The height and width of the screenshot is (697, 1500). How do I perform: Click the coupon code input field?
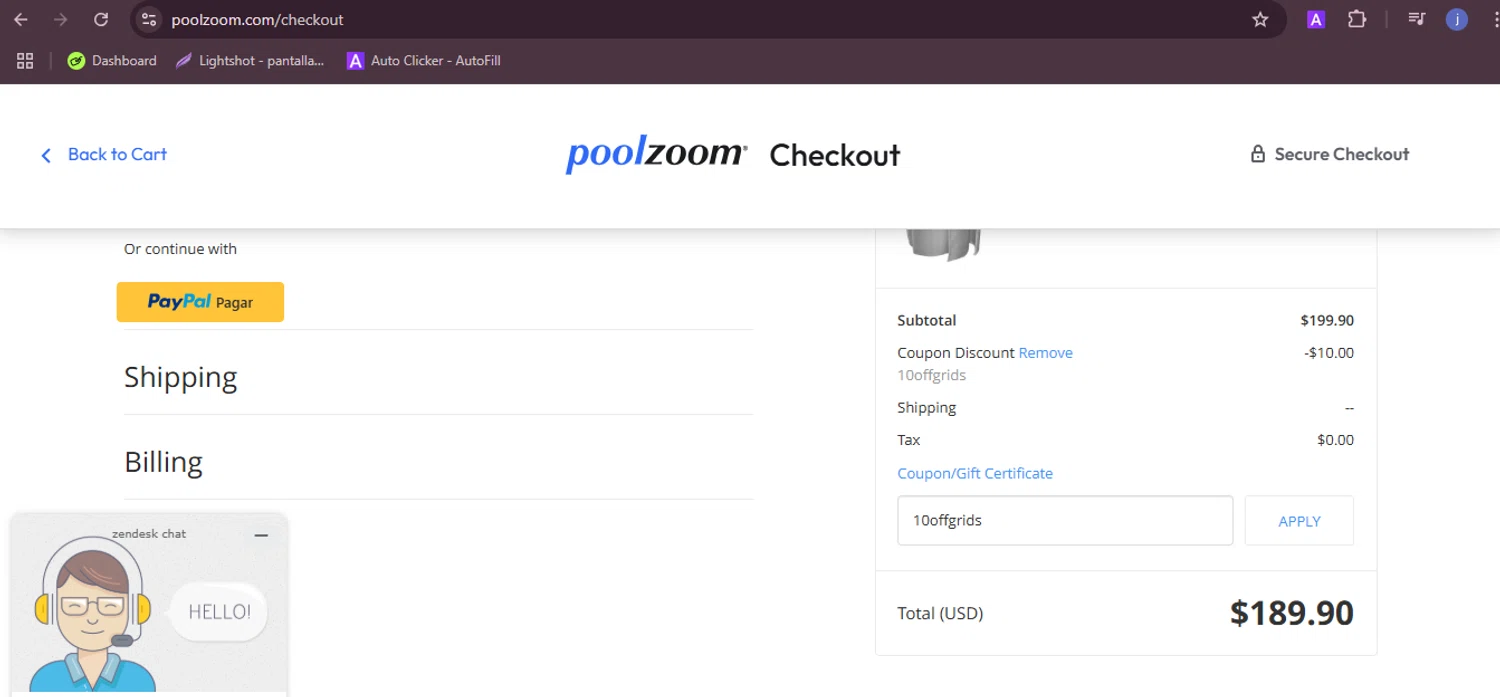[x=1065, y=521]
